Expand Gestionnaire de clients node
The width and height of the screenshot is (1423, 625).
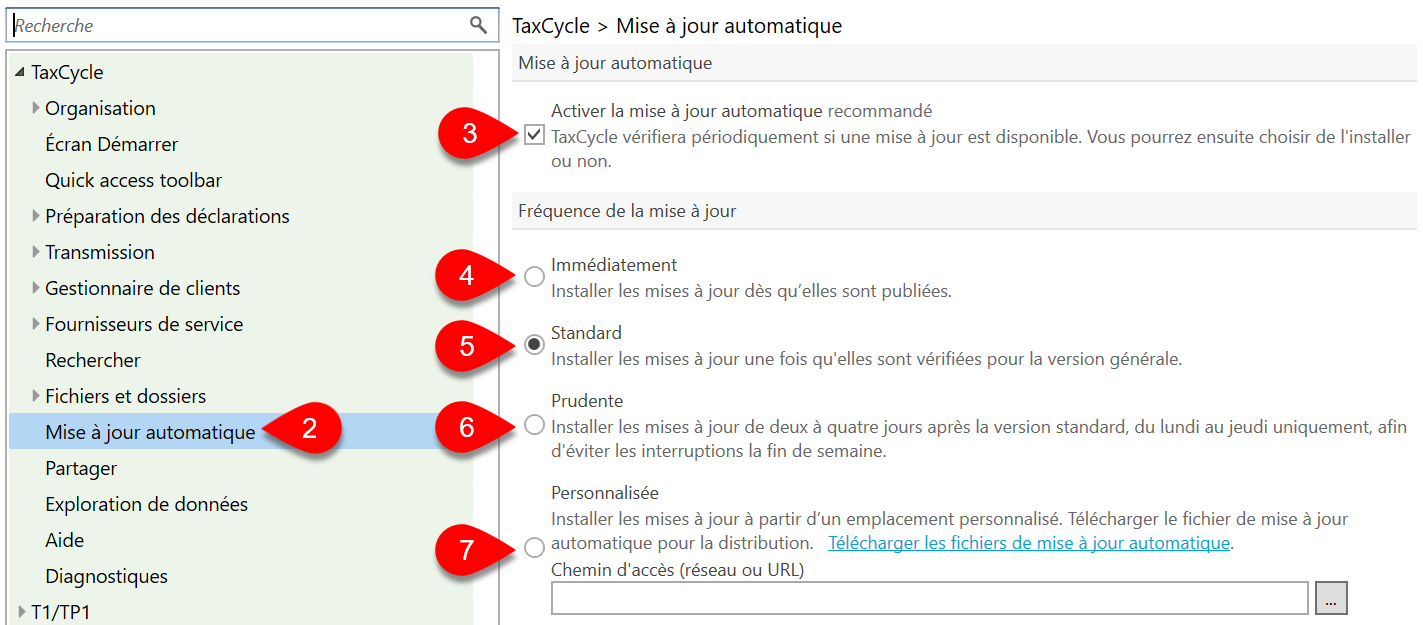pyautogui.click(x=36, y=288)
